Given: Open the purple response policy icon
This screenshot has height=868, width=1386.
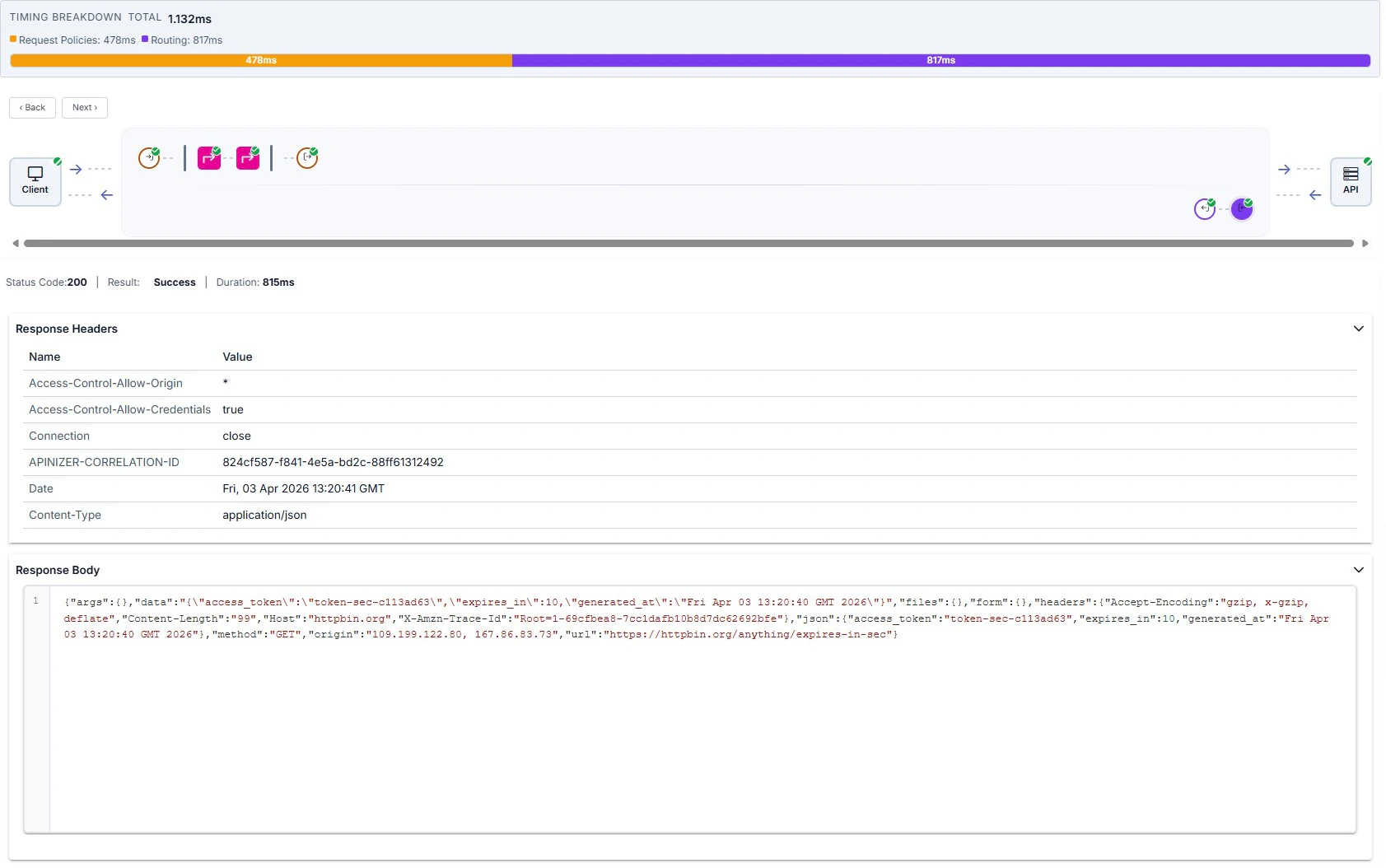Looking at the screenshot, I should click(x=1241, y=208).
